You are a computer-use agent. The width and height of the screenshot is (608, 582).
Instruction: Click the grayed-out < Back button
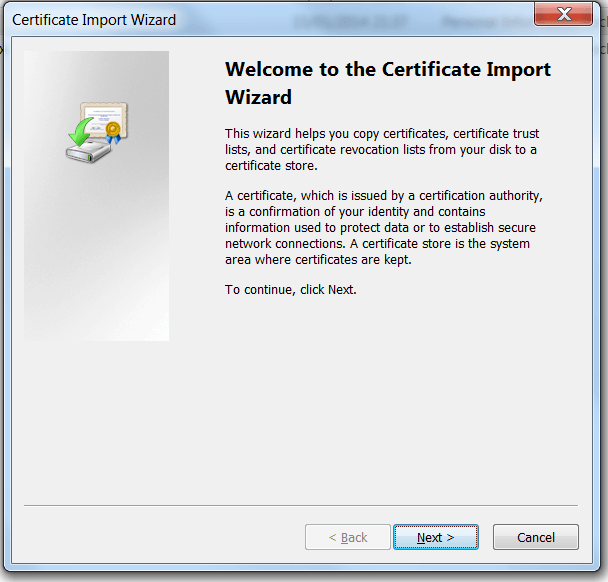click(x=347, y=537)
